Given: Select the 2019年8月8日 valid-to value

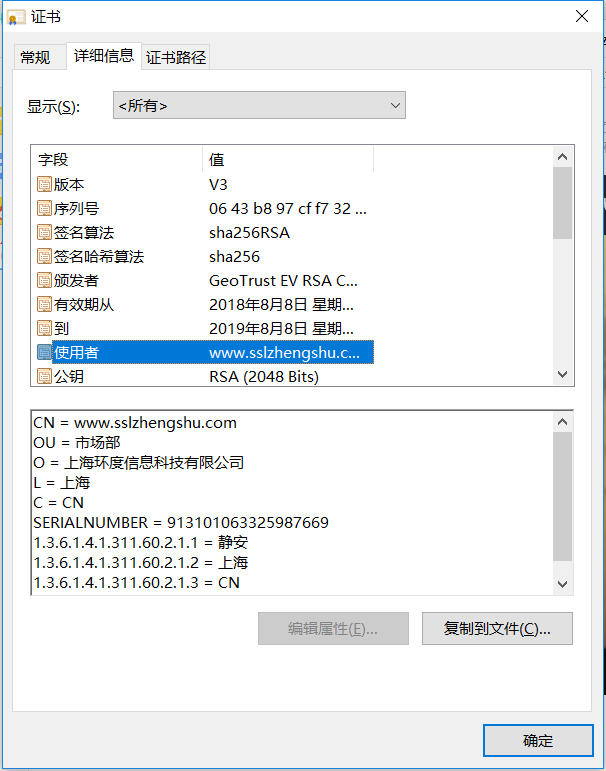Looking at the screenshot, I should [281, 328].
